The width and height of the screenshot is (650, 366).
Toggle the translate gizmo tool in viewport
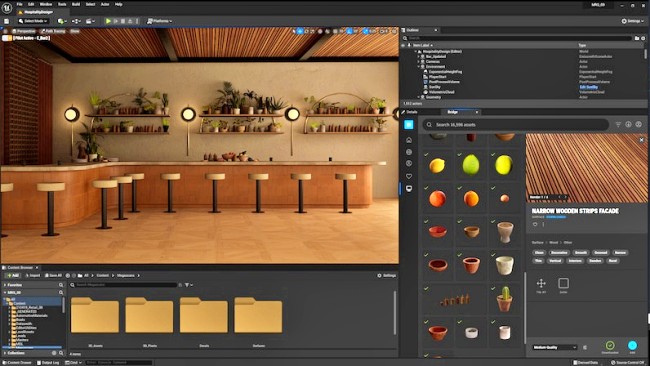click(x=300, y=31)
